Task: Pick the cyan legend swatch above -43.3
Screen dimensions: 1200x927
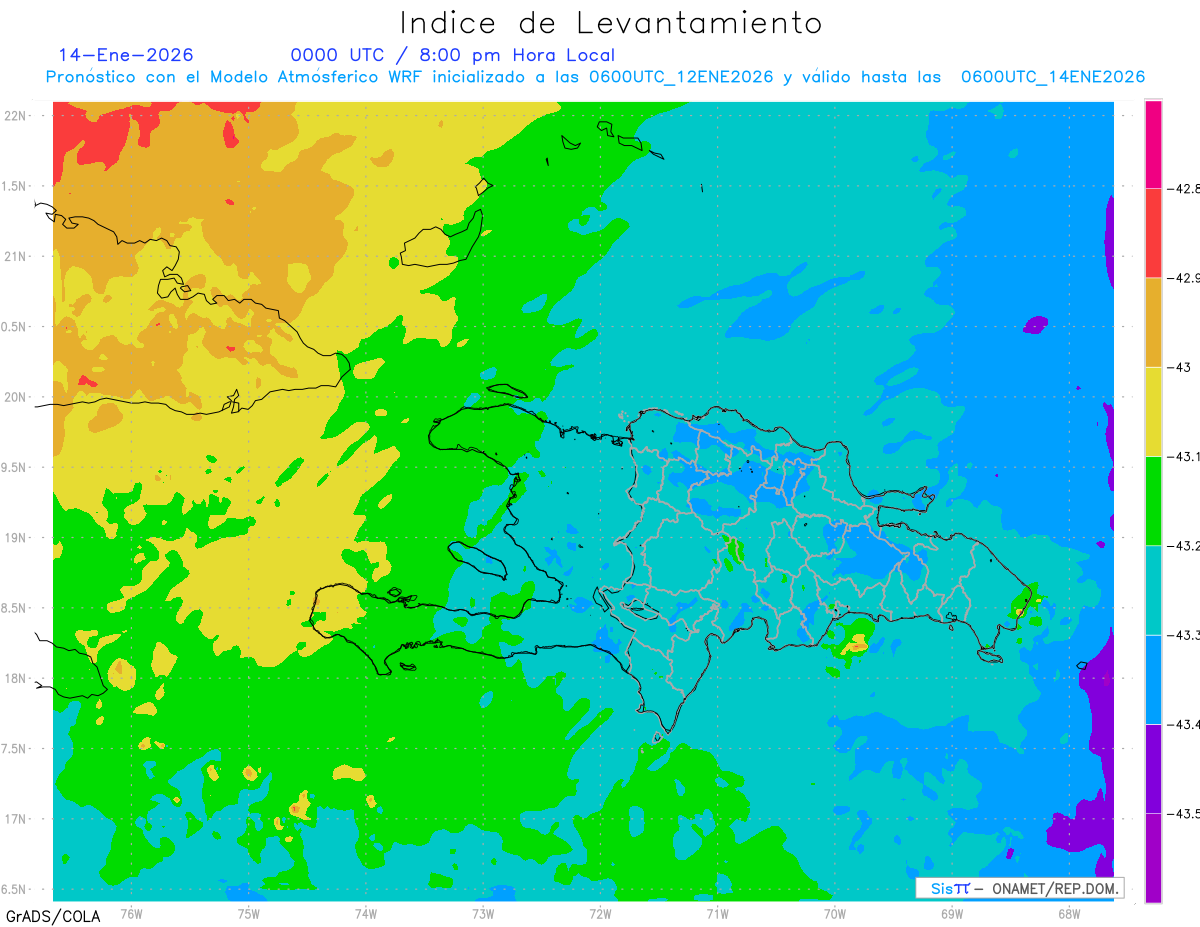Action: (x=1153, y=590)
